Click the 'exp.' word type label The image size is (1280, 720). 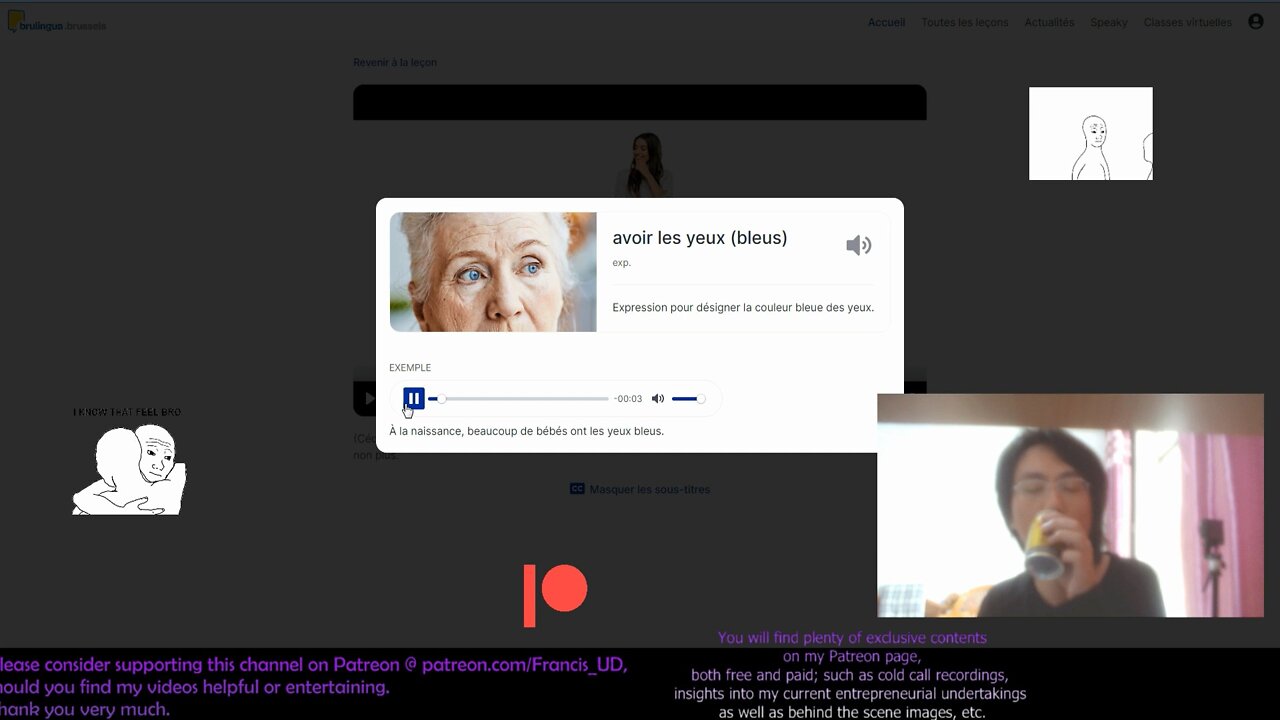pyautogui.click(x=622, y=263)
